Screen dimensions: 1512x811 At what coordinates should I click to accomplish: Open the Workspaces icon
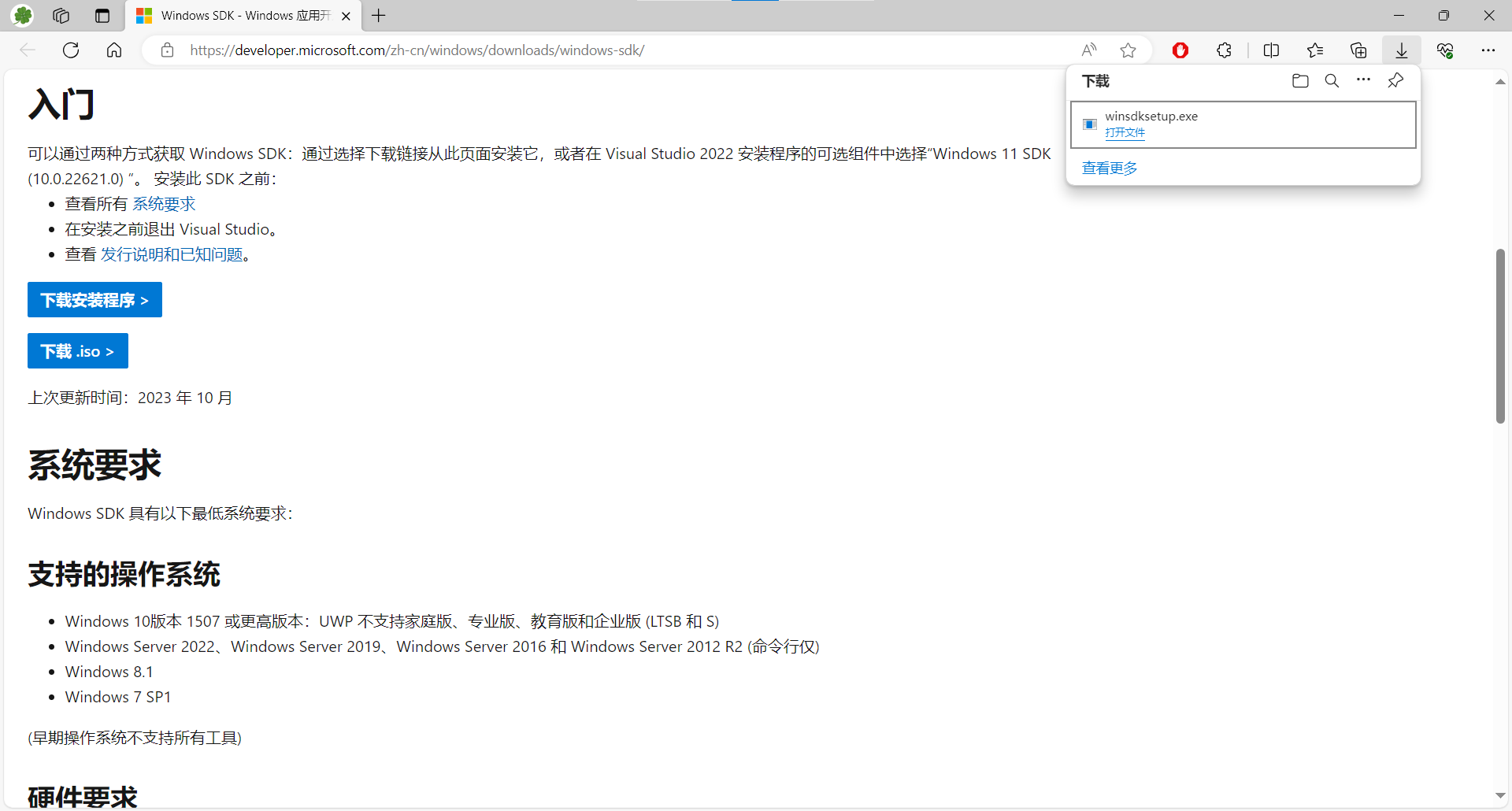61,15
